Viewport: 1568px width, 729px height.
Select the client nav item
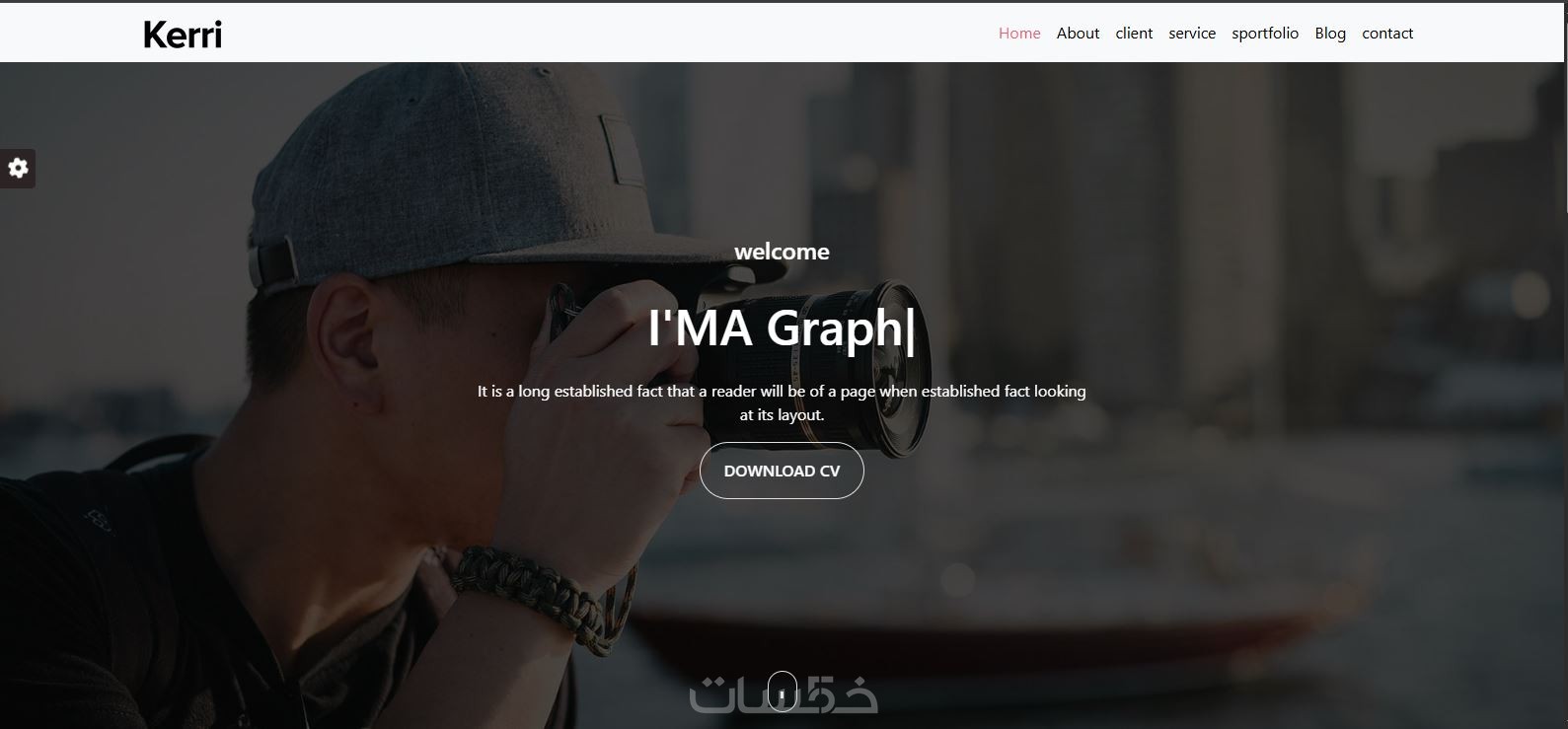tap(1134, 34)
